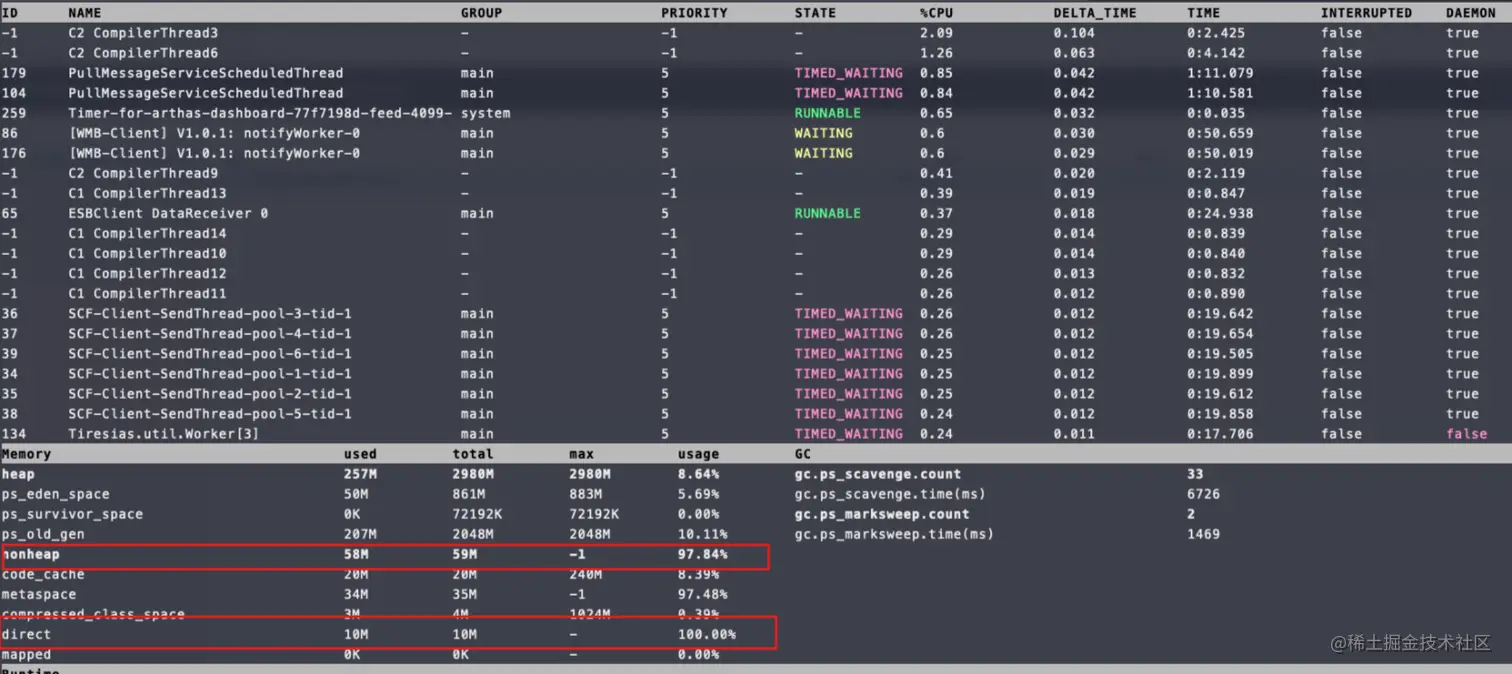Click the 97.48% metaspace usage value
Image resolution: width=1512 pixels, height=674 pixels.
702,594
